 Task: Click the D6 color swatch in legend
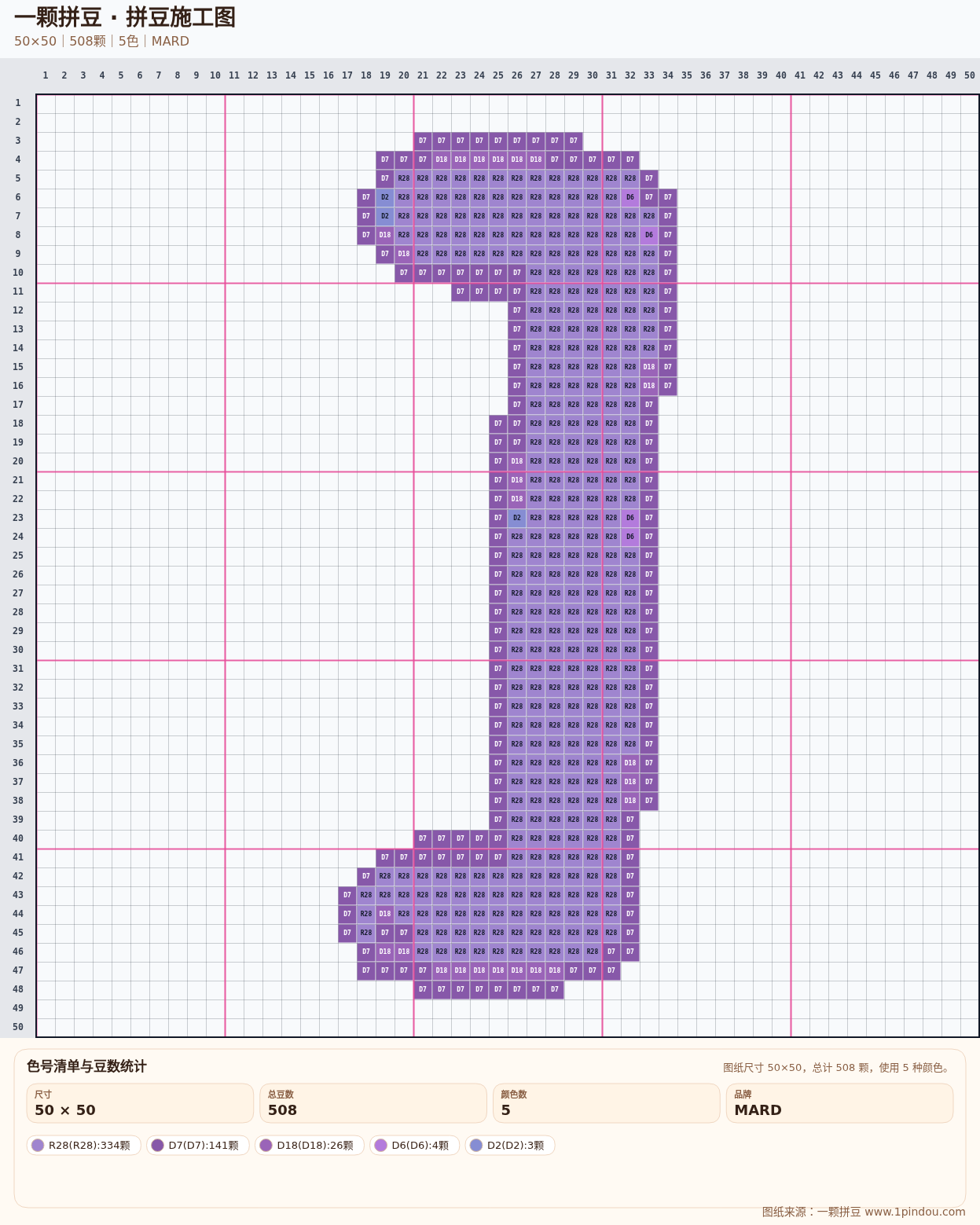(x=380, y=1145)
